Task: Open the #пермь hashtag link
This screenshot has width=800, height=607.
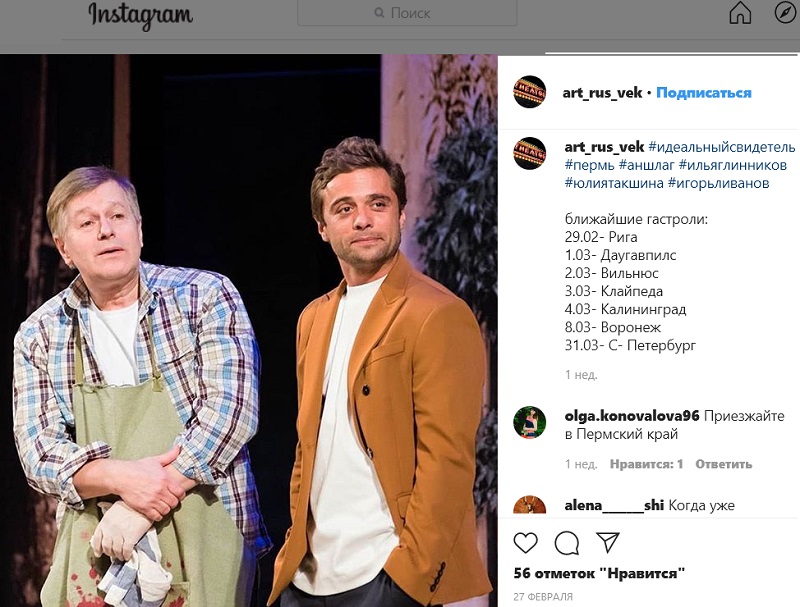Action: point(589,165)
